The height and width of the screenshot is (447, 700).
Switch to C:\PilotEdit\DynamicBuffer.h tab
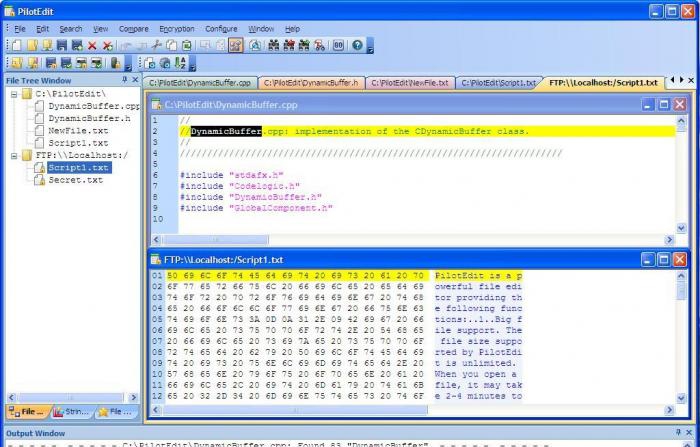pyautogui.click(x=311, y=83)
